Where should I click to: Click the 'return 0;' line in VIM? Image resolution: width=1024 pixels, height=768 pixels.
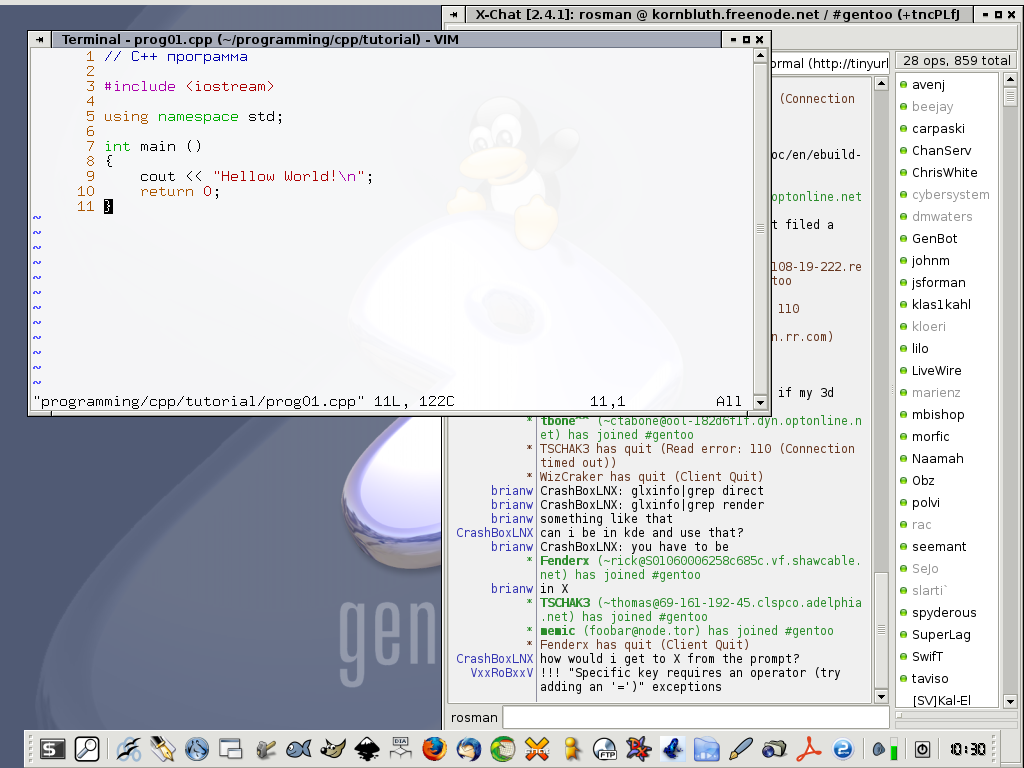[x=180, y=191]
